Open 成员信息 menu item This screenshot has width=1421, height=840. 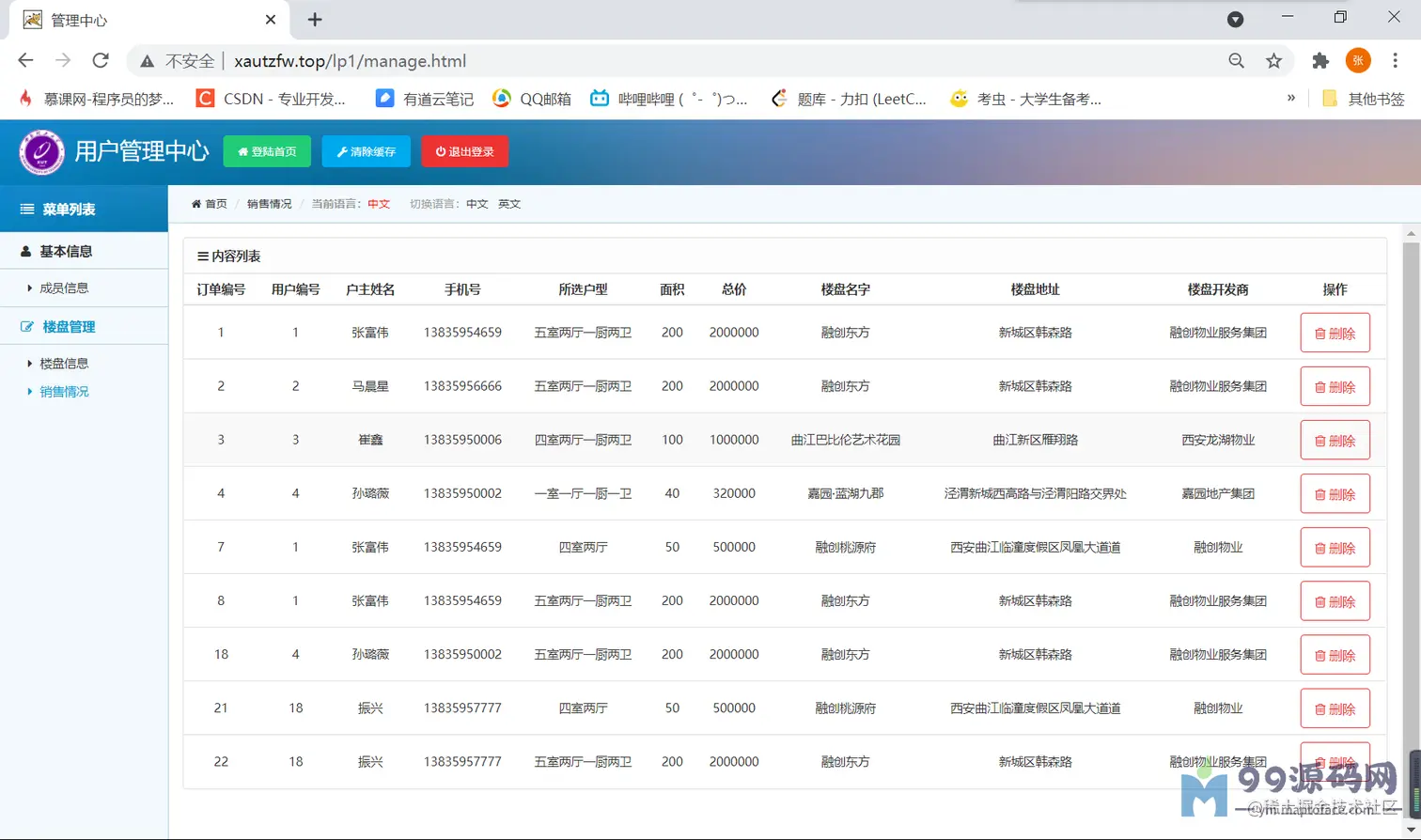point(64,288)
